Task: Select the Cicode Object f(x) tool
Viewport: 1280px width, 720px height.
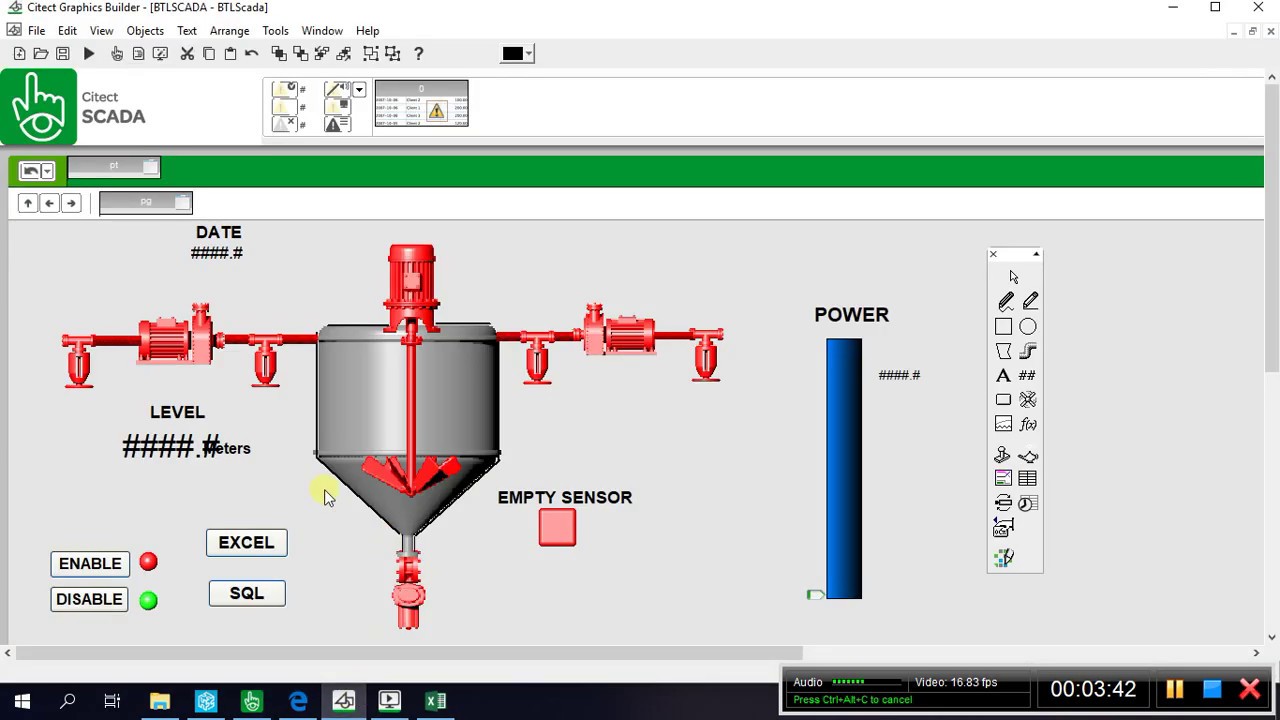Action: (x=1028, y=424)
